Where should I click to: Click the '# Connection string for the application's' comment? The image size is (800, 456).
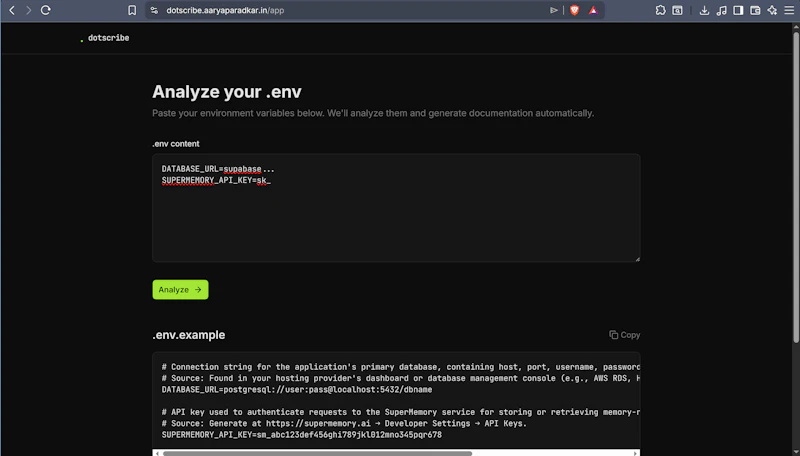[401, 367]
